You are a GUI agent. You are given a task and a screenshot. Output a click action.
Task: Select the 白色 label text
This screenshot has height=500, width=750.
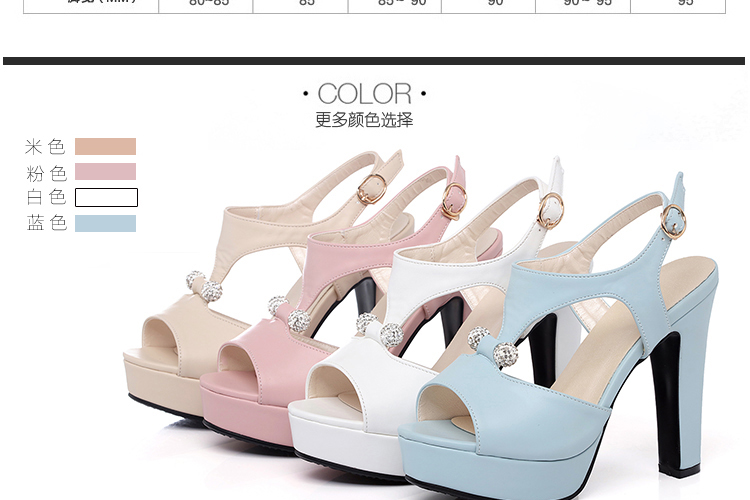(46, 197)
